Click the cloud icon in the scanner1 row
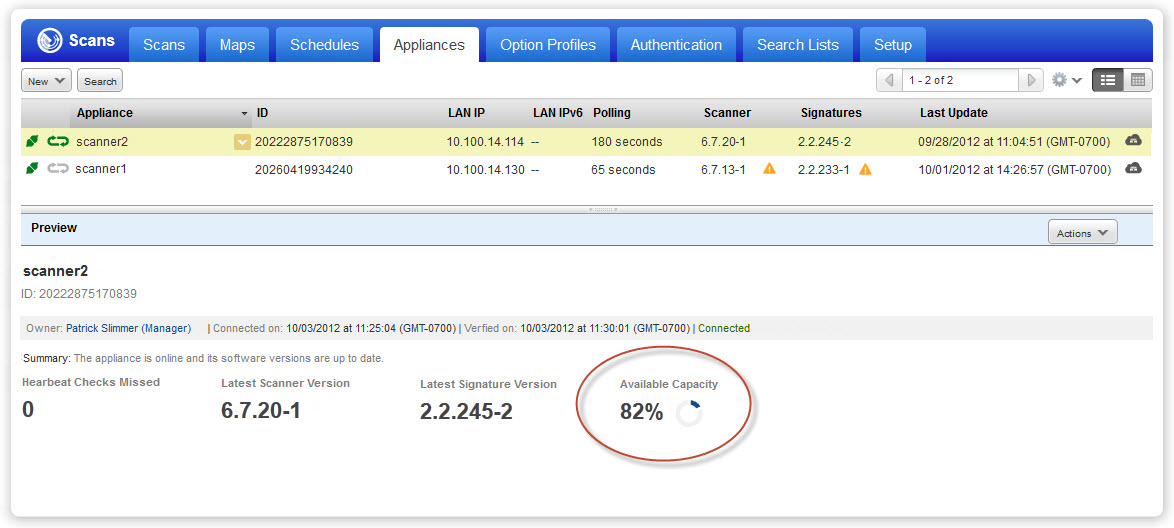Image resolution: width=1174 pixels, height=528 pixels. pos(1134,169)
